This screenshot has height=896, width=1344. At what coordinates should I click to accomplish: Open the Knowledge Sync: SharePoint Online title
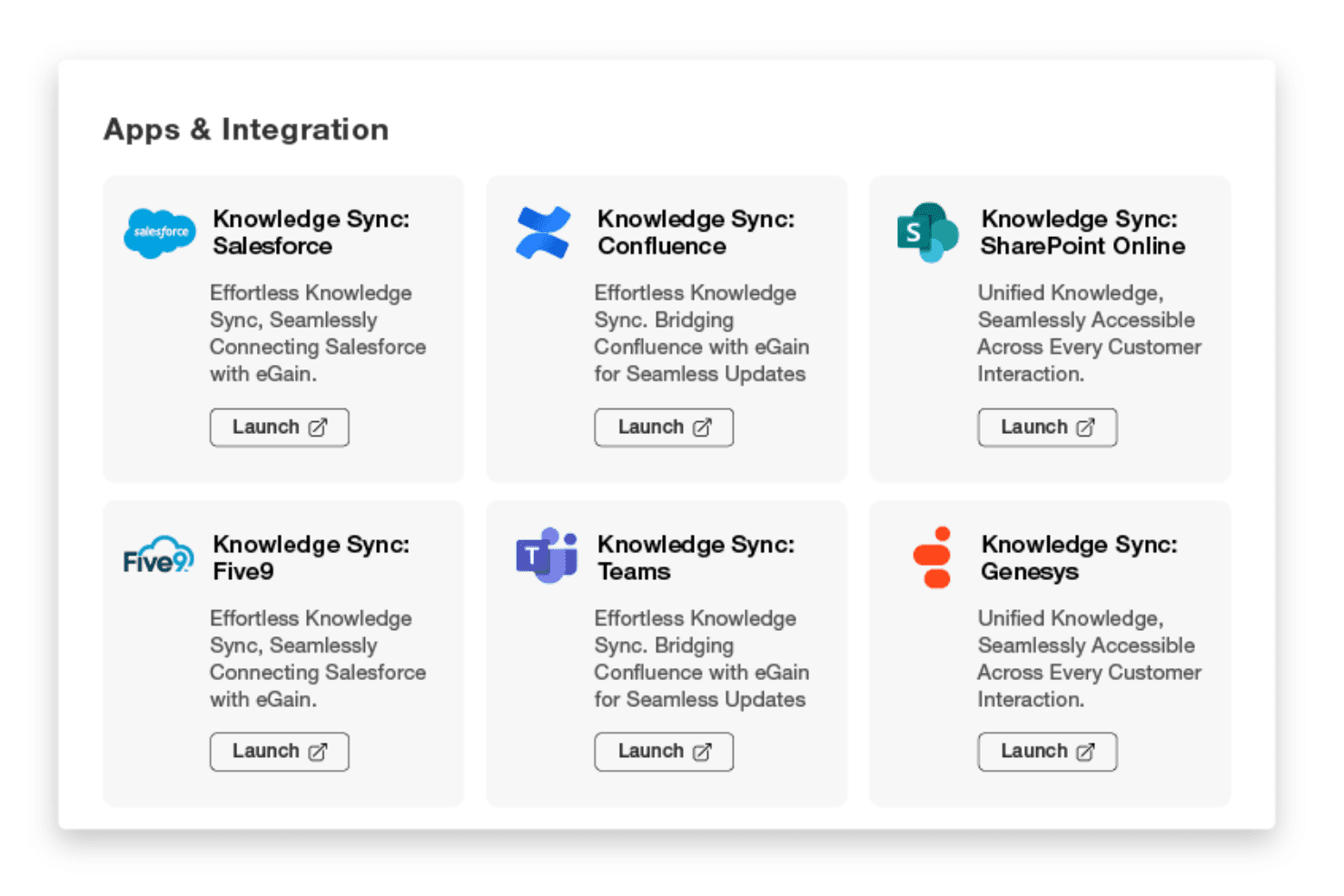[x=1082, y=232]
